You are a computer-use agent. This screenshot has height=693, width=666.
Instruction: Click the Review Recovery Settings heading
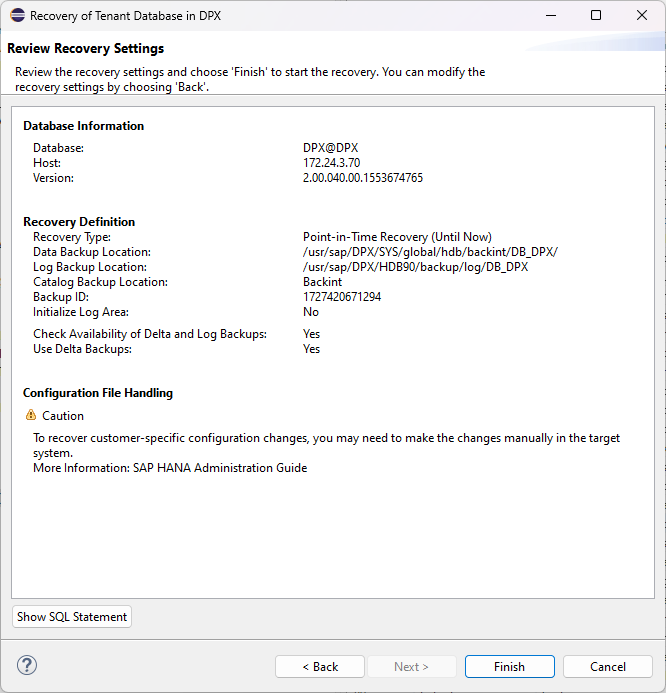pos(86,49)
